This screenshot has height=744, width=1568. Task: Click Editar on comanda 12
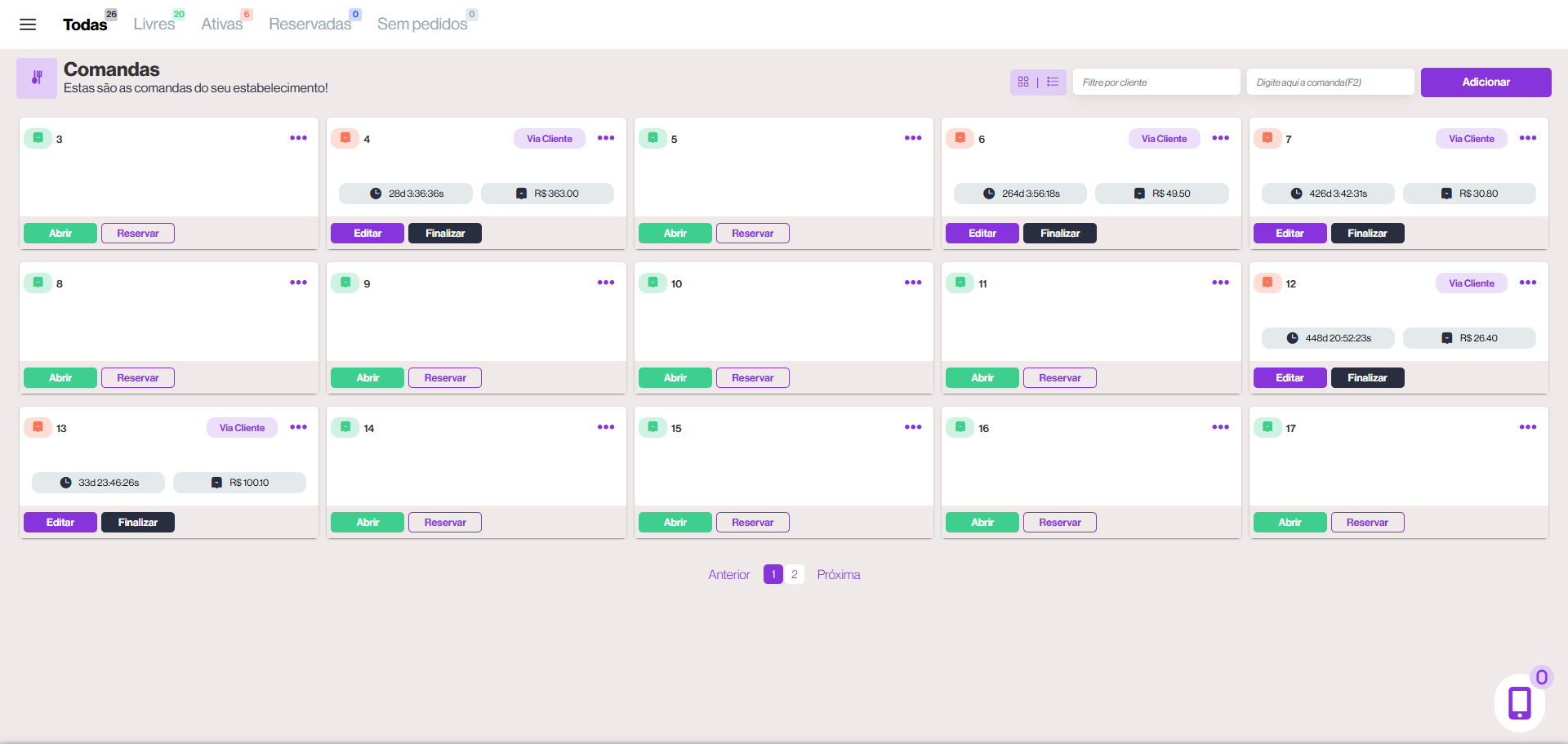pyautogui.click(x=1290, y=378)
